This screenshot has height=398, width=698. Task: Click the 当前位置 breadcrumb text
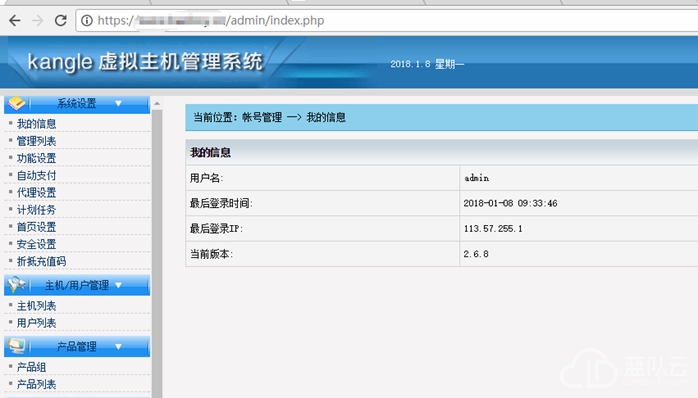coord(269,118)
